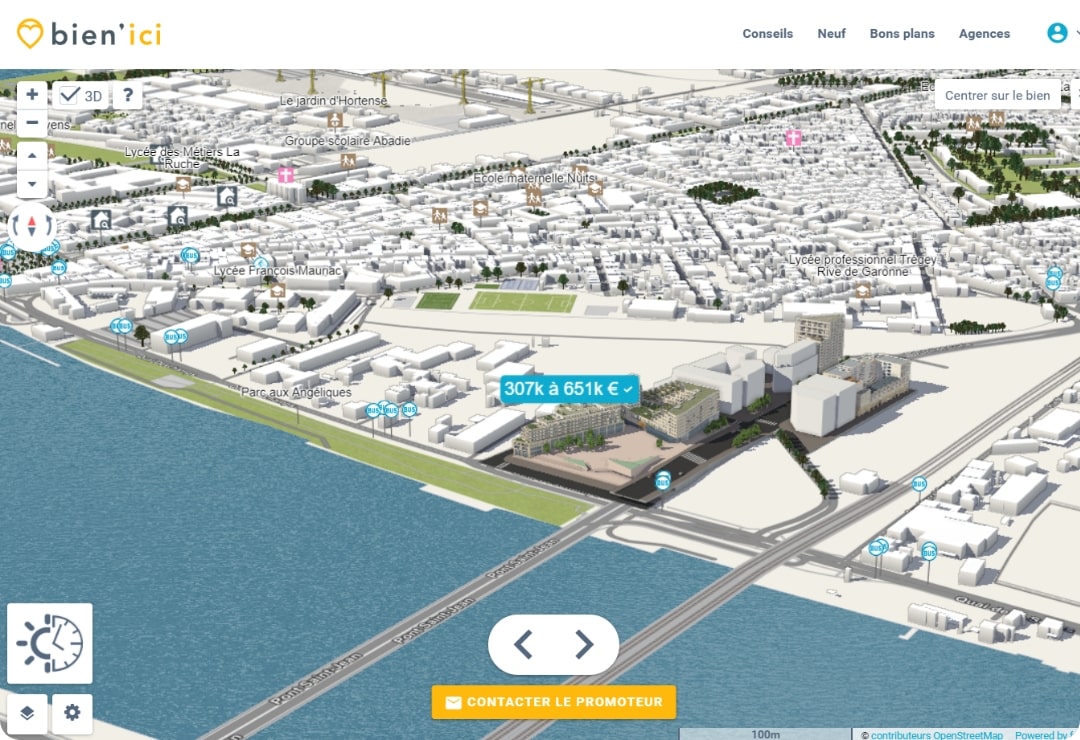The width and height of the screenshot is (1080, 740).
Task: Click Centrer sur le bien button
Action: 997,95
